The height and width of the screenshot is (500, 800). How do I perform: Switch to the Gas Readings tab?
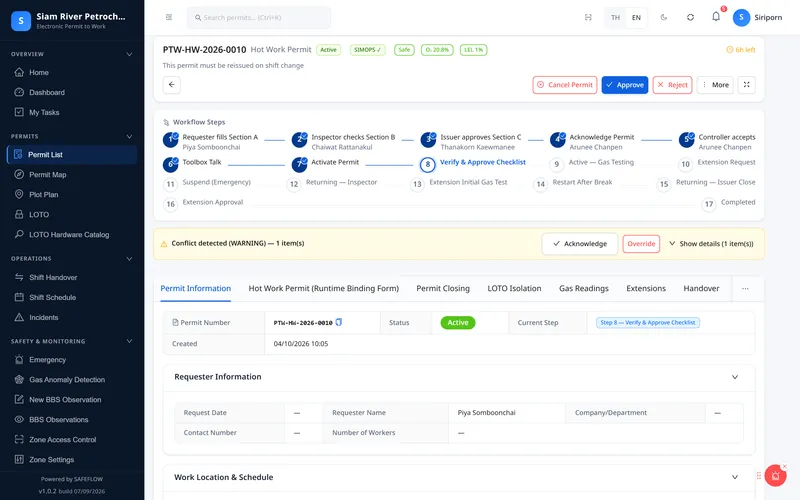coord(584,288)
